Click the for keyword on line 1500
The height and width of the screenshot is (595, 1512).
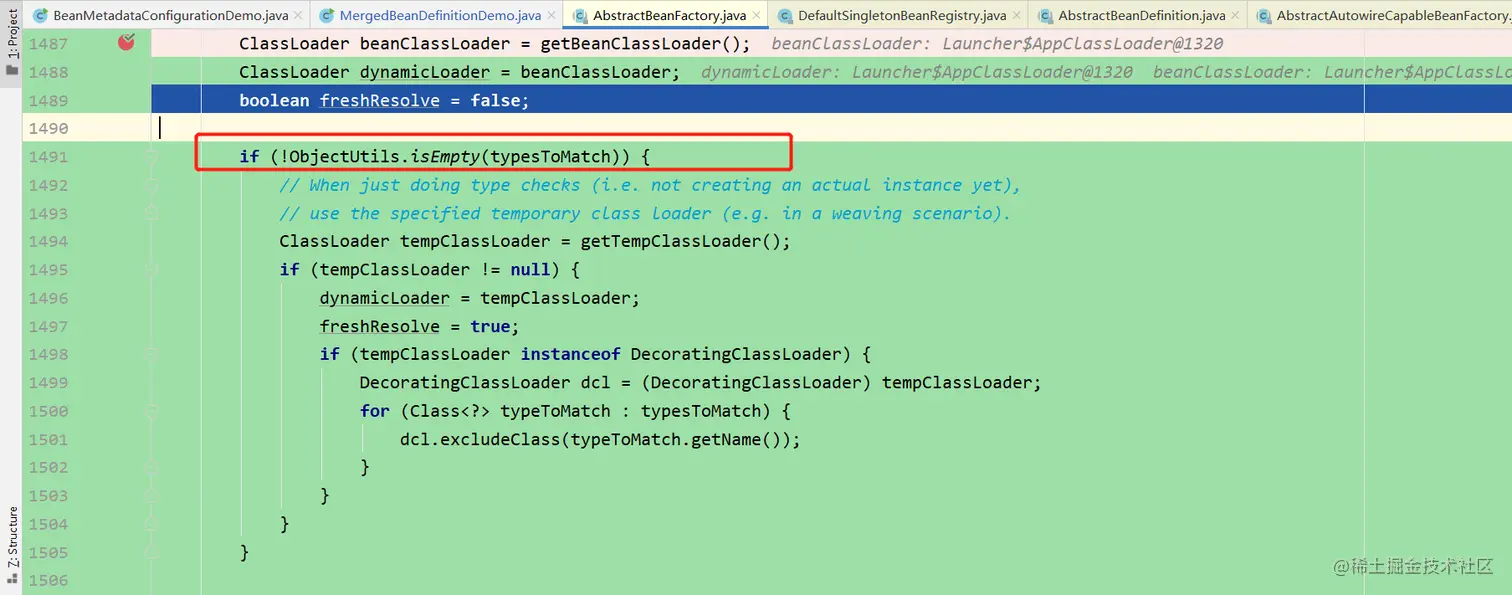(375, 411)
